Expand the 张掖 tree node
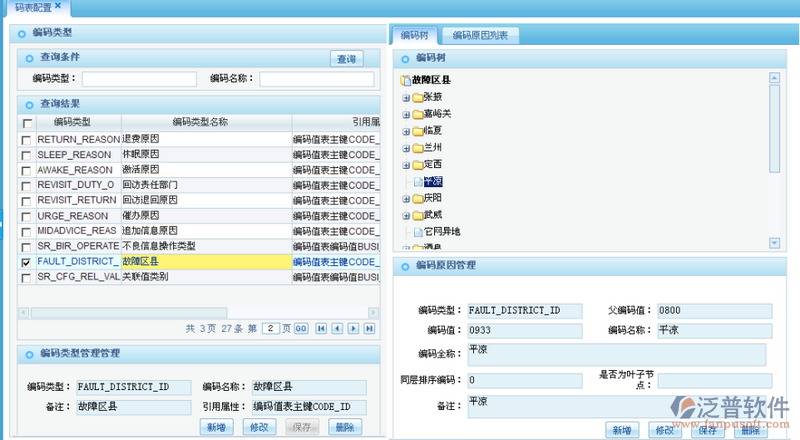 pos(405,97)
